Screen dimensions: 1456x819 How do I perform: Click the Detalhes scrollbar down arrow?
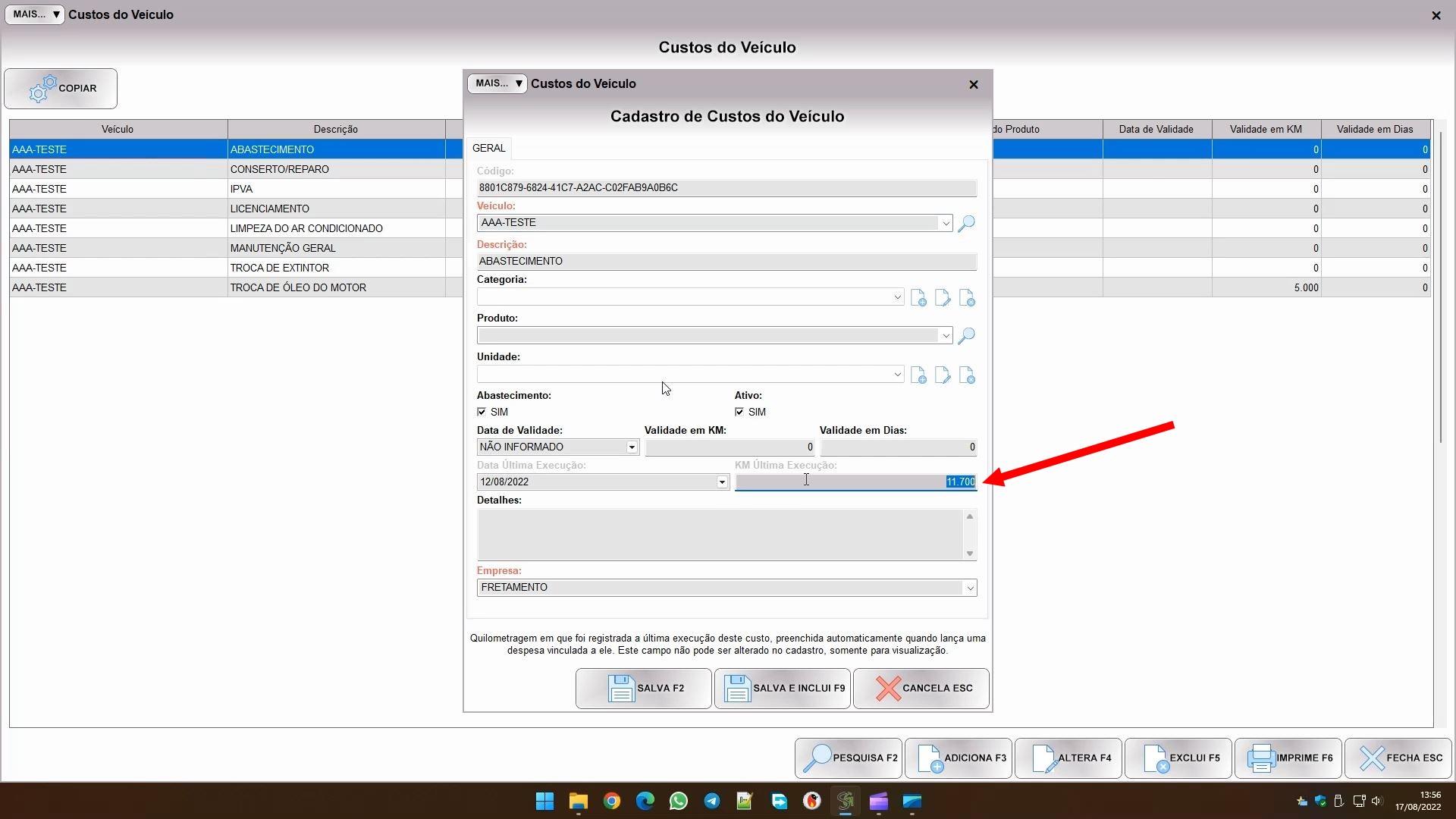point(969,554)
